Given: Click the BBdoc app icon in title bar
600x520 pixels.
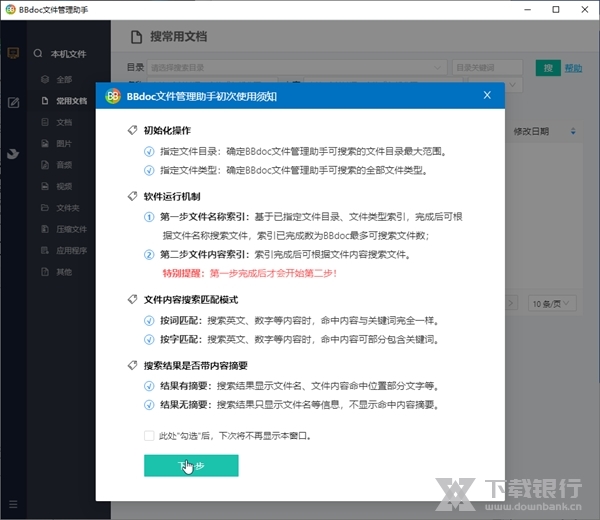Looking at the screenshot, I should (11, 9).
